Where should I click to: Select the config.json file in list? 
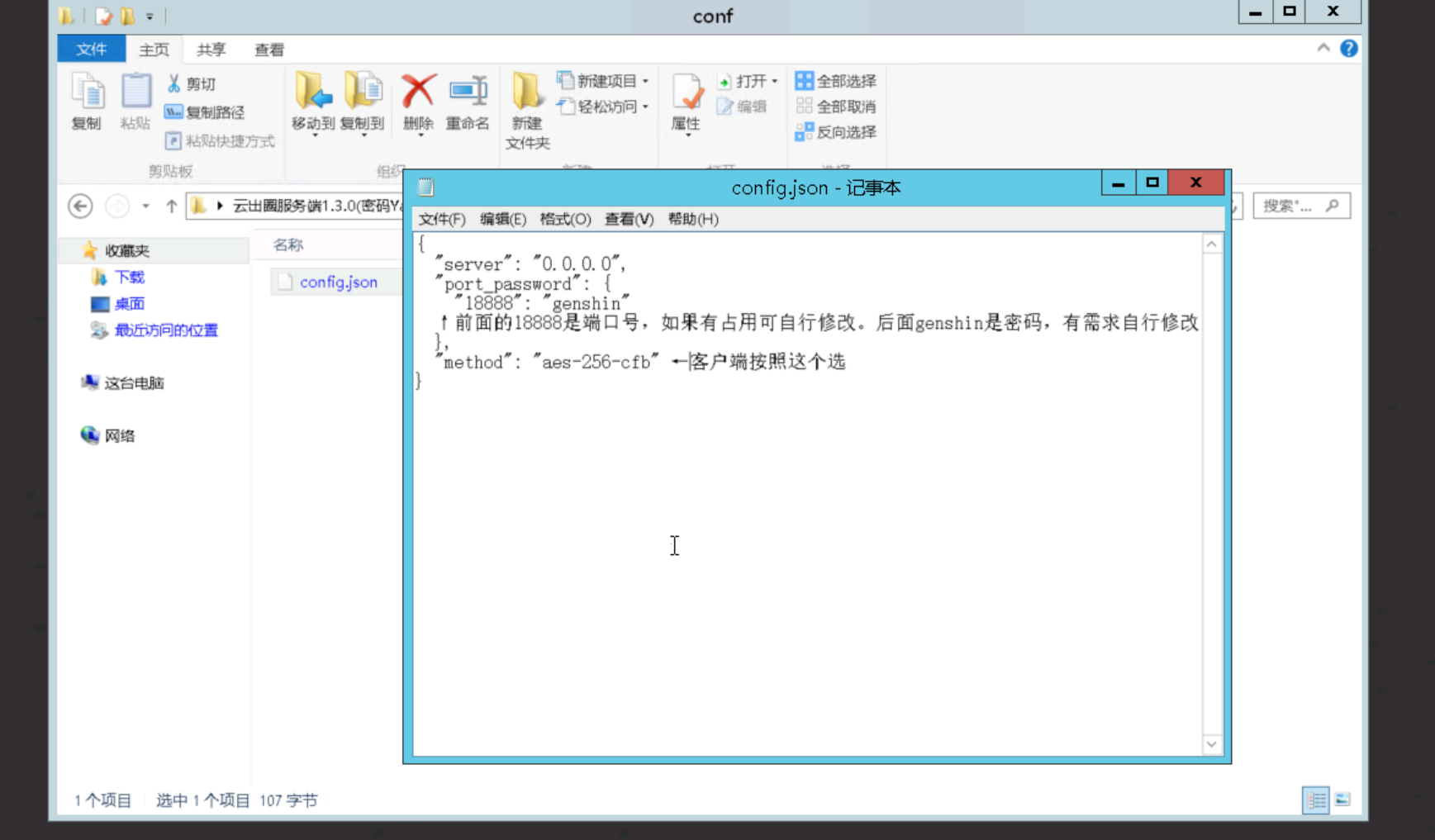pos(338,282)
